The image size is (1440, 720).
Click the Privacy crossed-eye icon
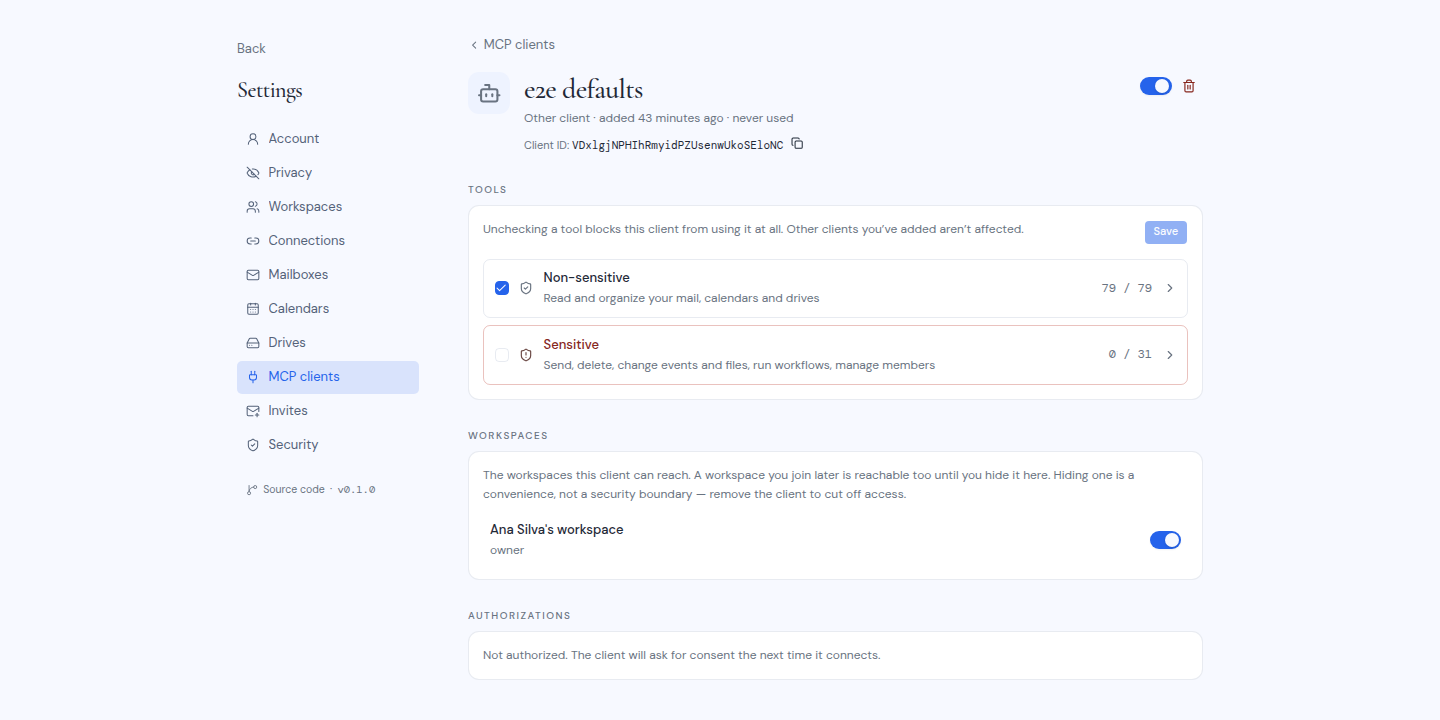(253, 173)
